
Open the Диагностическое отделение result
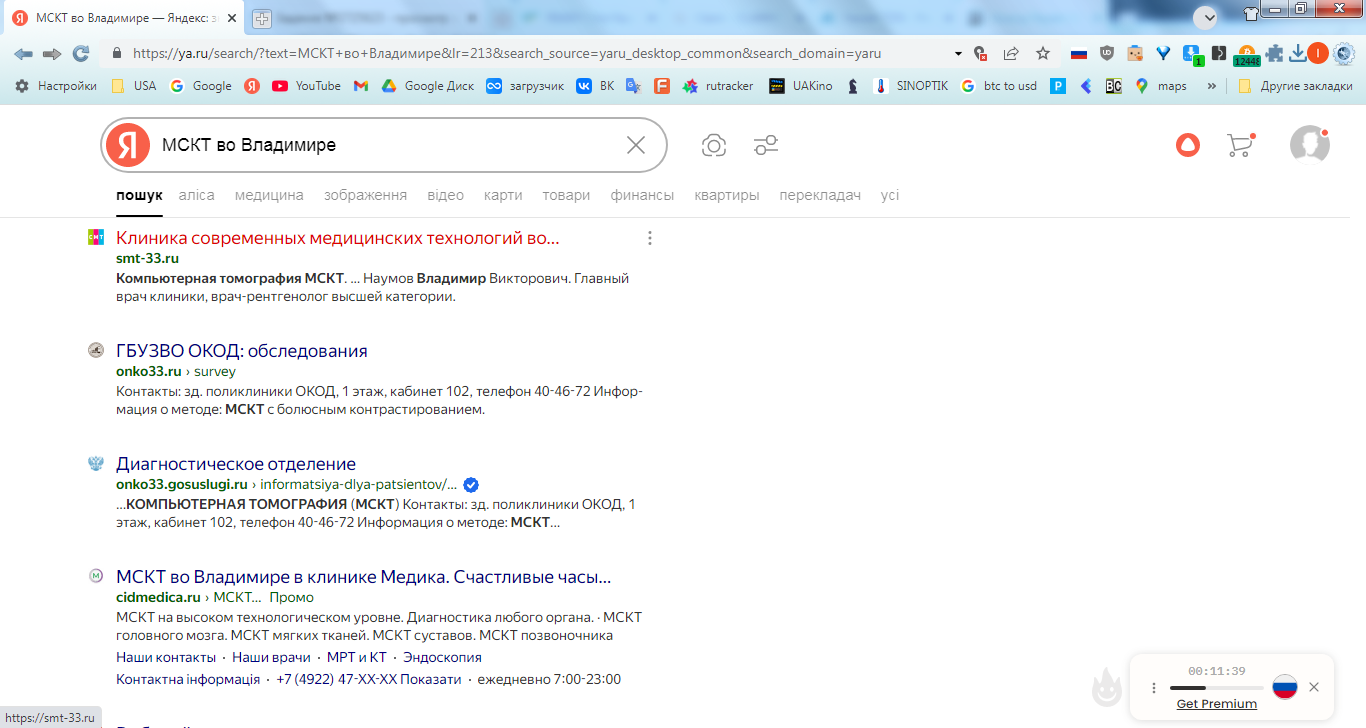click(x=236, y=464)
